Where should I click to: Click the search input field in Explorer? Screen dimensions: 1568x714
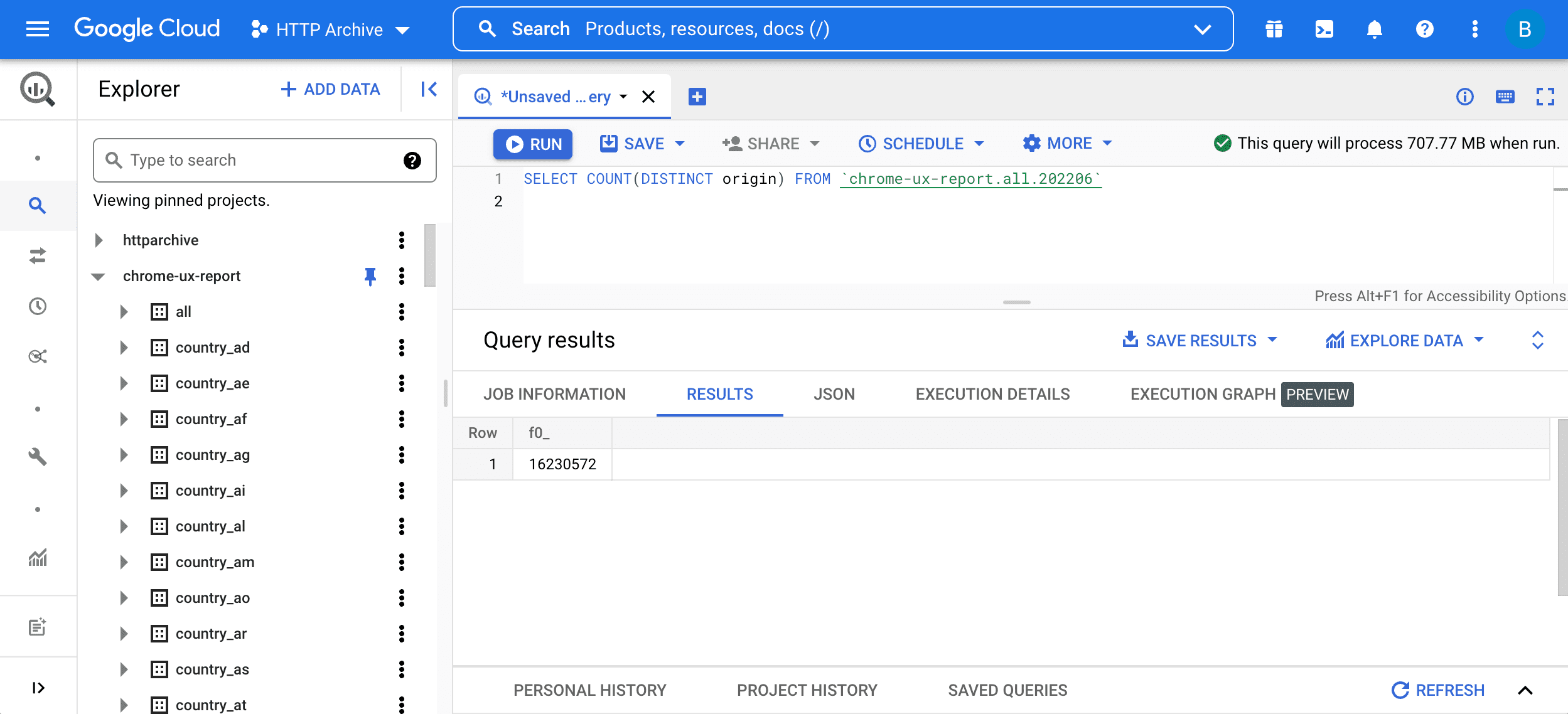[264, 159]
